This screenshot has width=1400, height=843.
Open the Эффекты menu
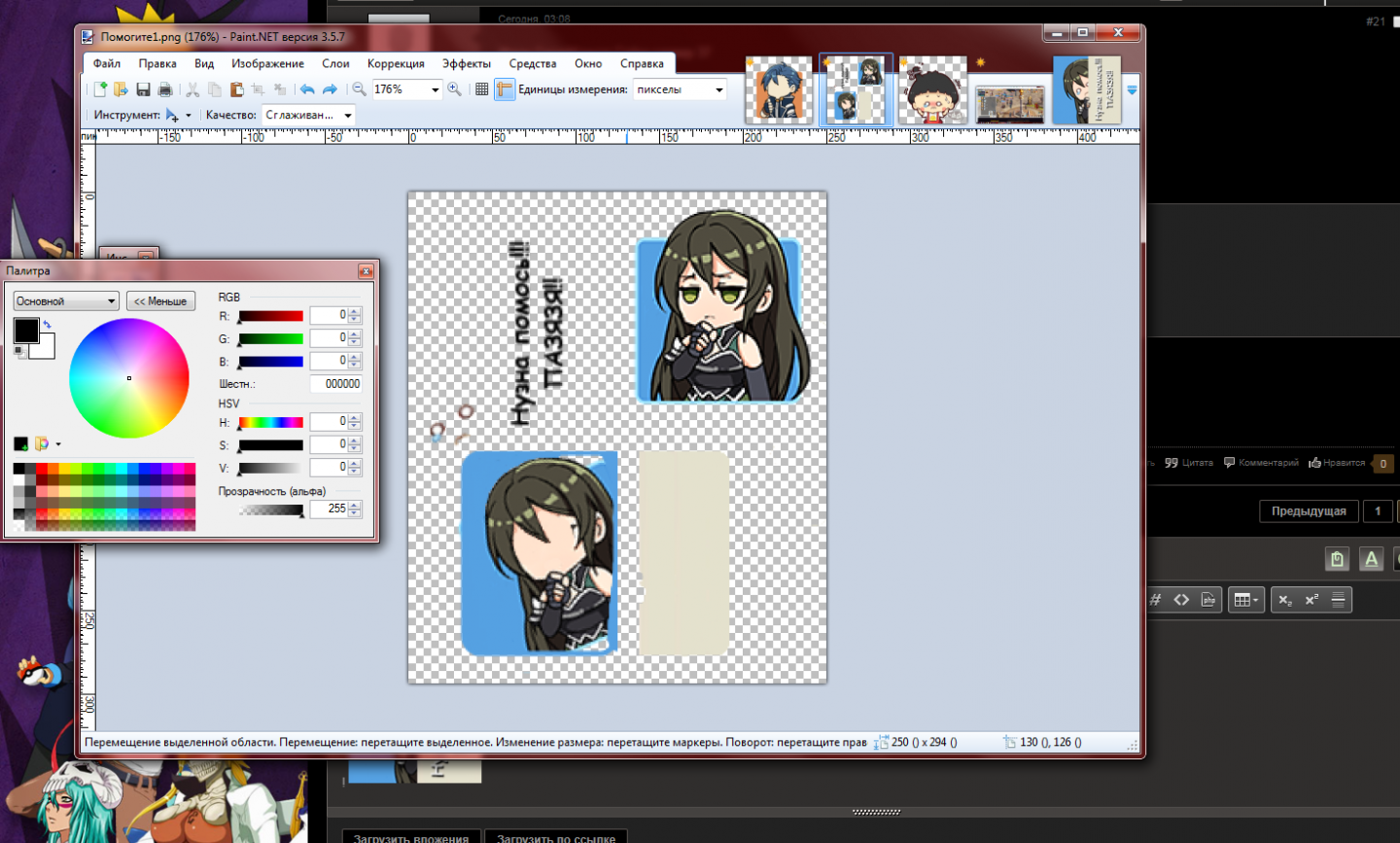click(x=467, y=63)
